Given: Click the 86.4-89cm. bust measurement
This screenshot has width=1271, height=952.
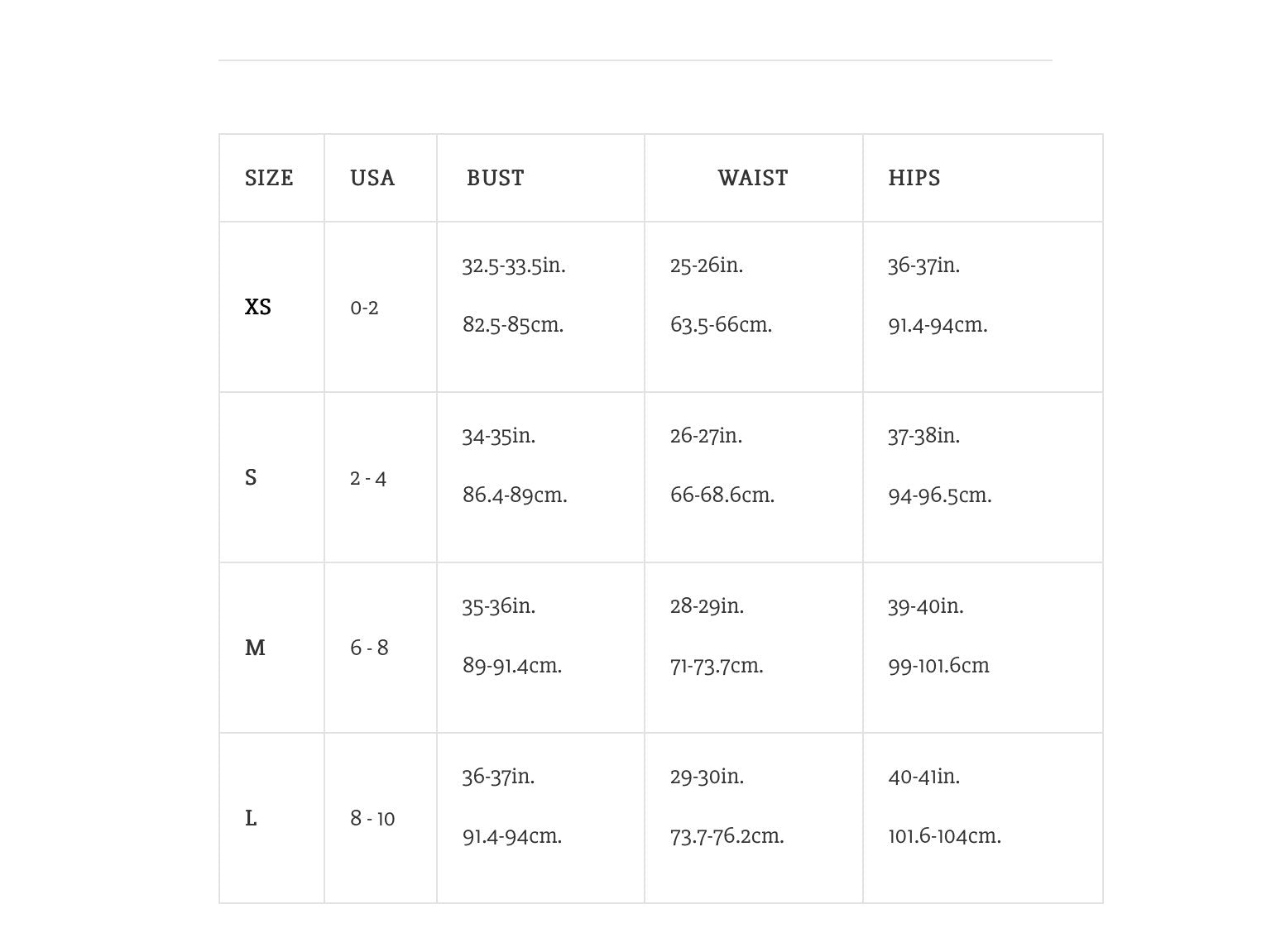Looking at the screenshot, I should point(515,495).
